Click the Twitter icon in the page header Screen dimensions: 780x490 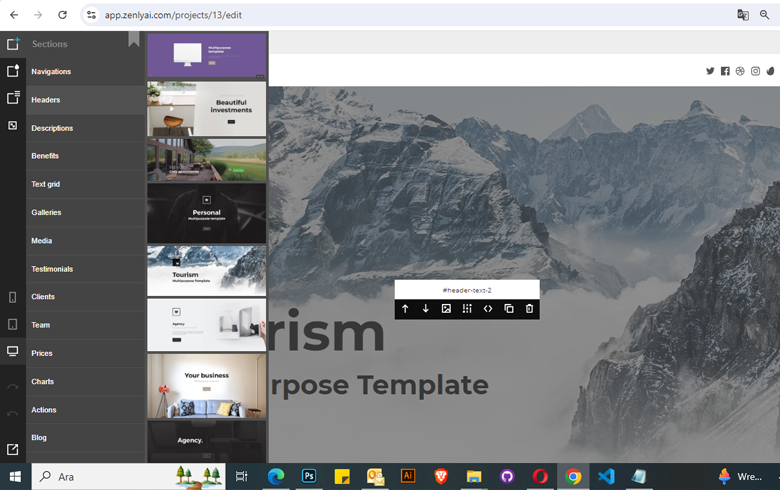710,71
